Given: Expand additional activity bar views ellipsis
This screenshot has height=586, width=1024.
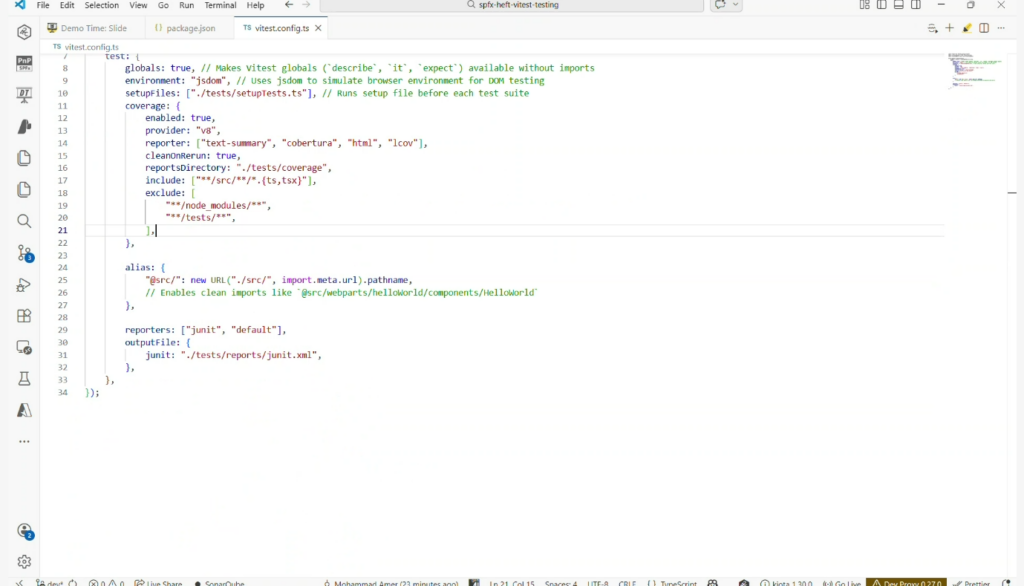Looking at the screenshot, I should click(24, 441).
